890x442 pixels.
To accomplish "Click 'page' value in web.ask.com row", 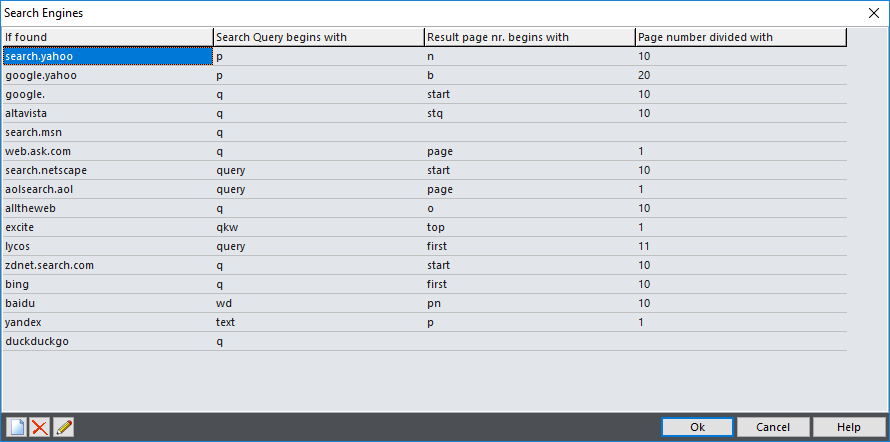I will [440, 151].
